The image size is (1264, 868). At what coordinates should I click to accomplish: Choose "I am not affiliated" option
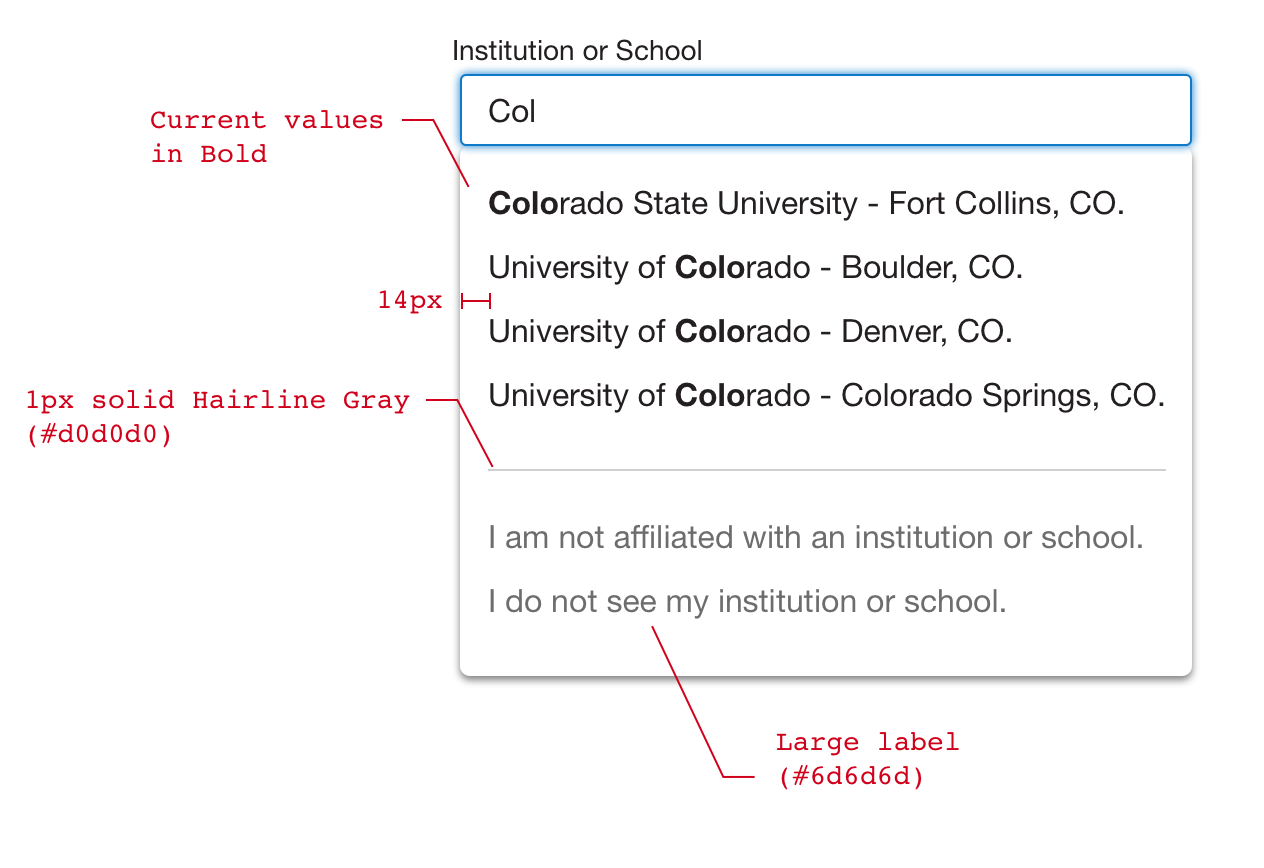(815, 538)
